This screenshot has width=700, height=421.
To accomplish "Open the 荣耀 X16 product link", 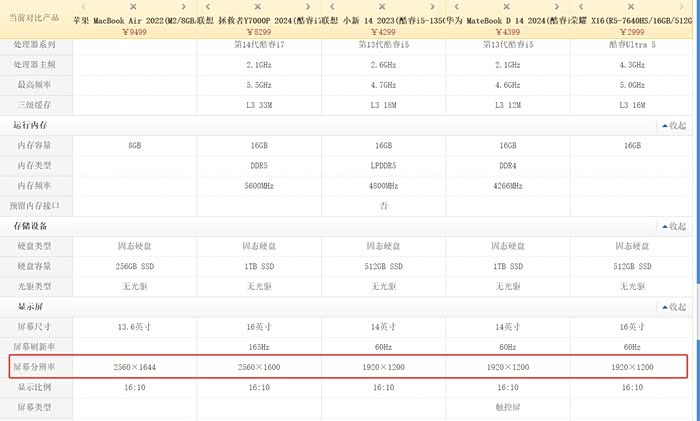I will (x=632, y=21).
